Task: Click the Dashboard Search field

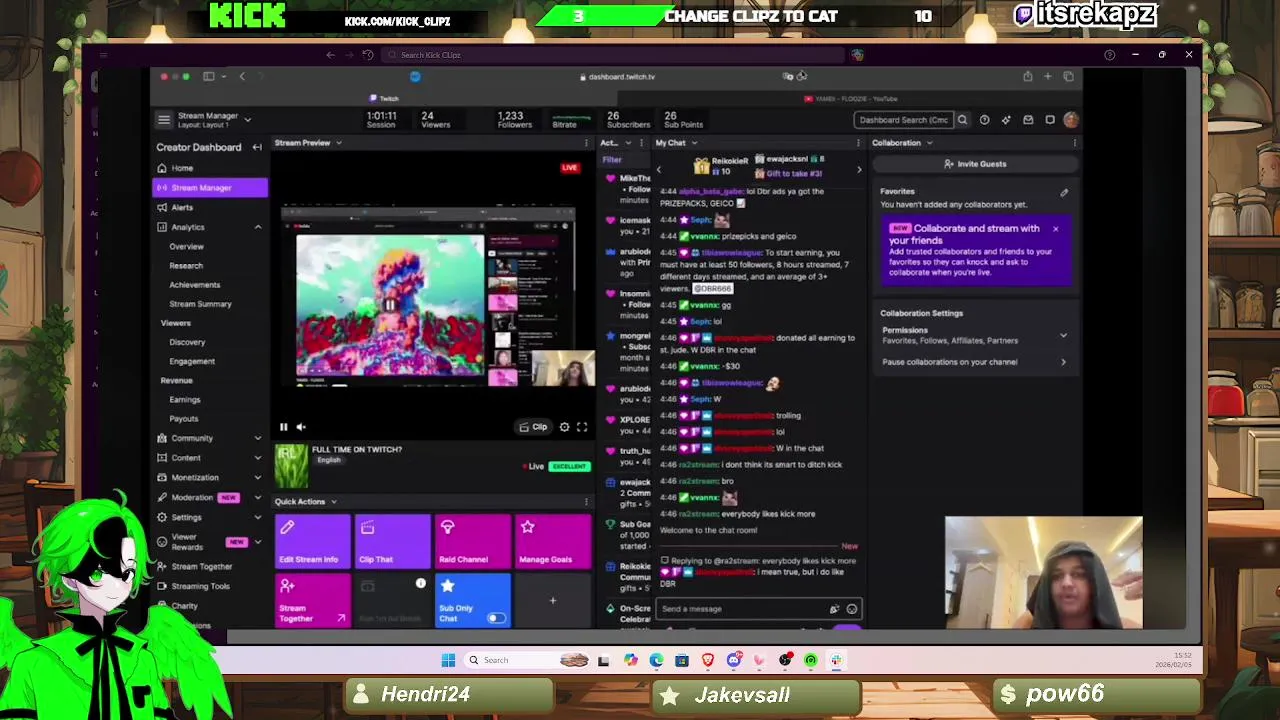Action: pos(903,120)
